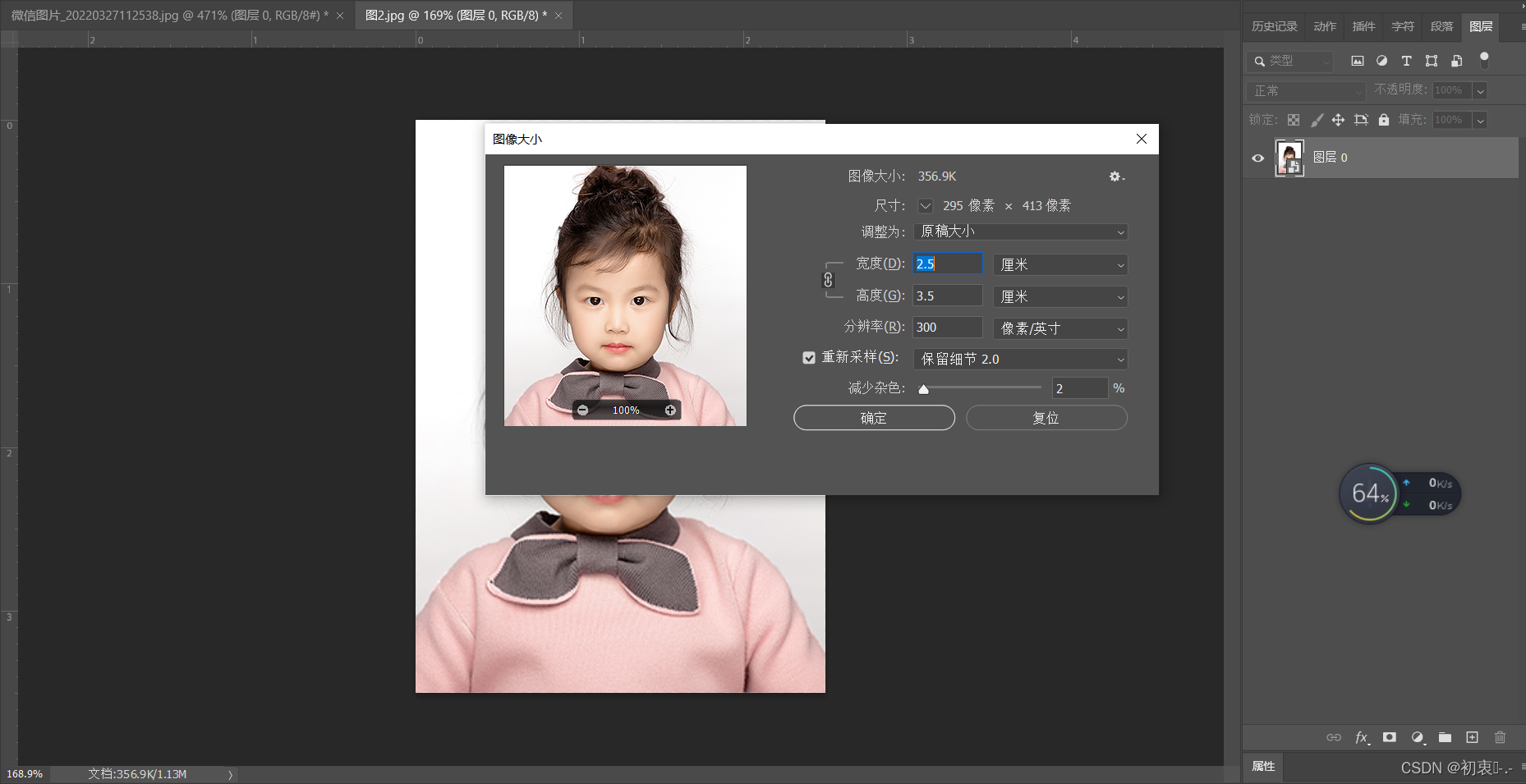Create a new layer
This screenshot has height=784, width=1526.
point(1472,737)
